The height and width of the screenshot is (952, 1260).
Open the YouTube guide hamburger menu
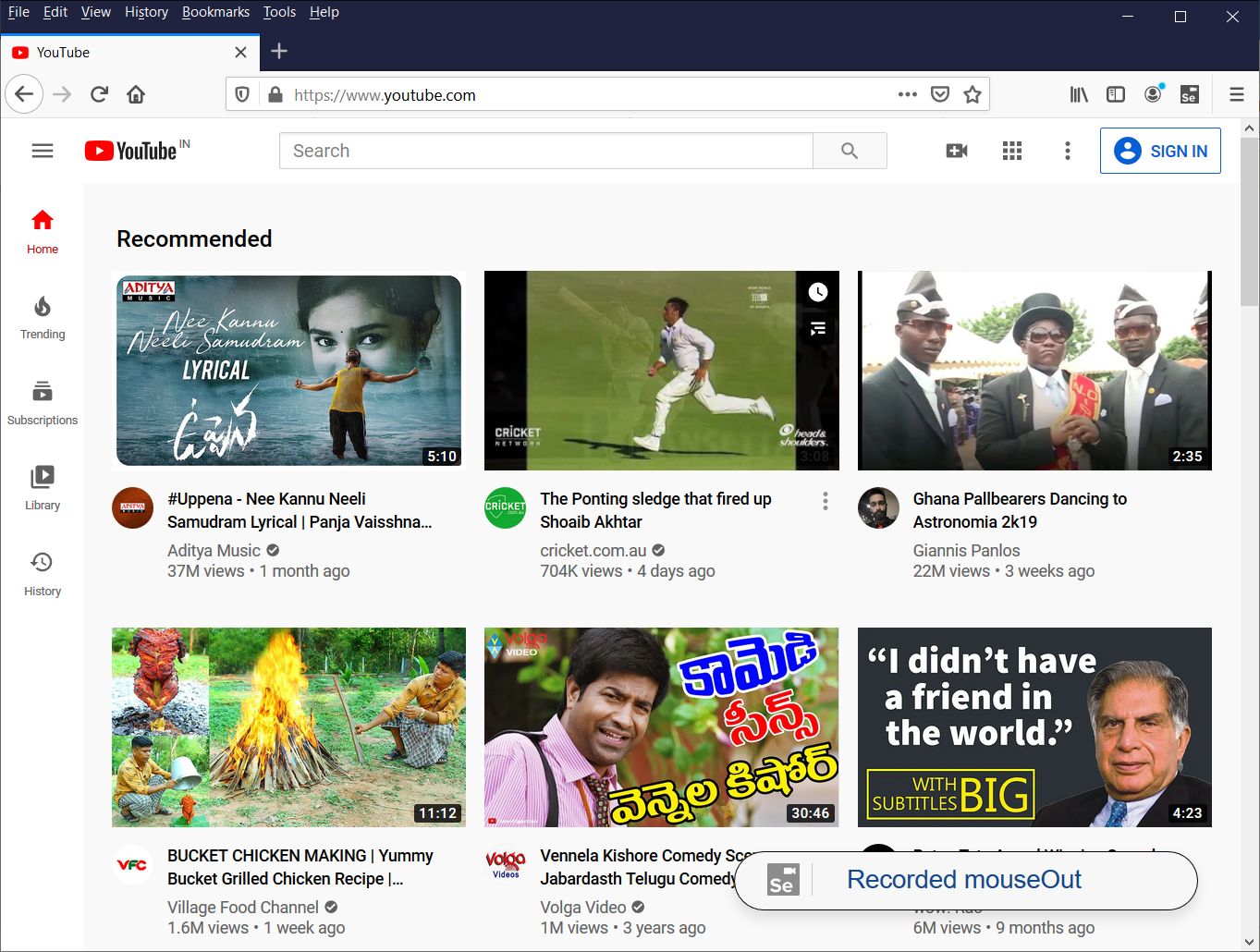43,151
